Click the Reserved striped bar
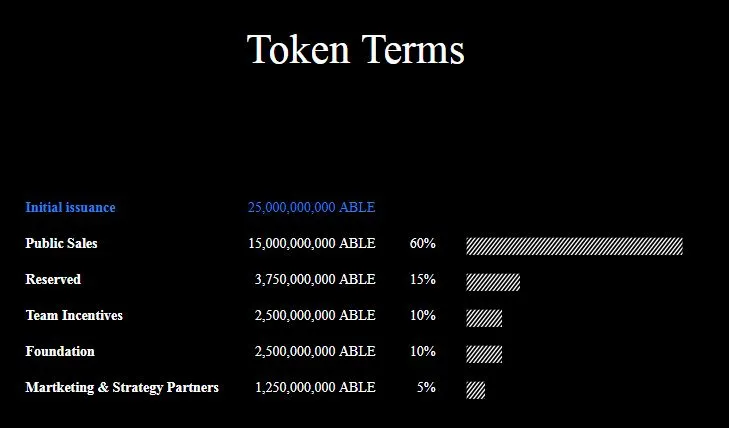Screen dimensions: 729x428 point(493,282)
